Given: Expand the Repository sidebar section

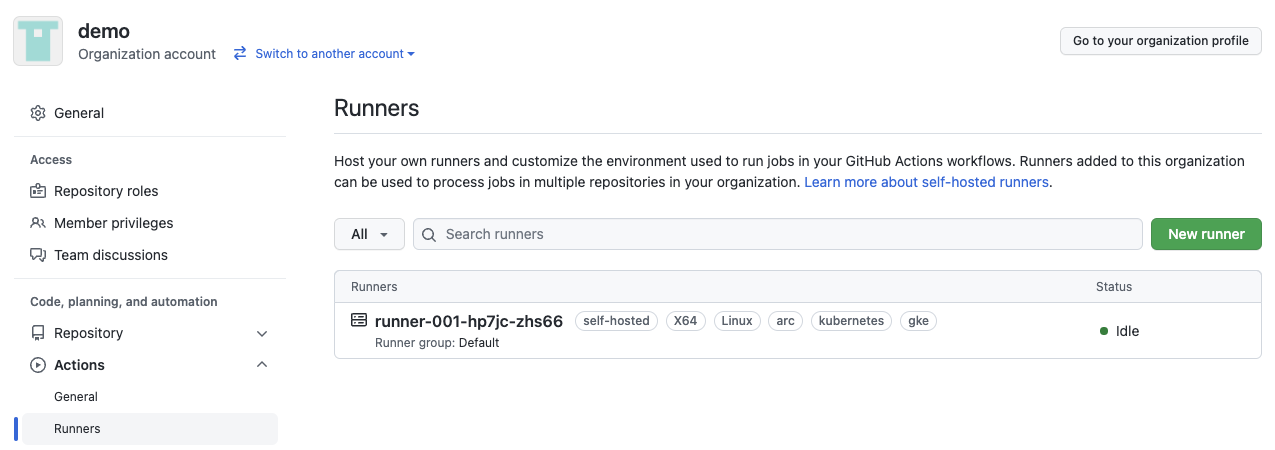Looking at the screenshot, I should click(x=262, y=333).
